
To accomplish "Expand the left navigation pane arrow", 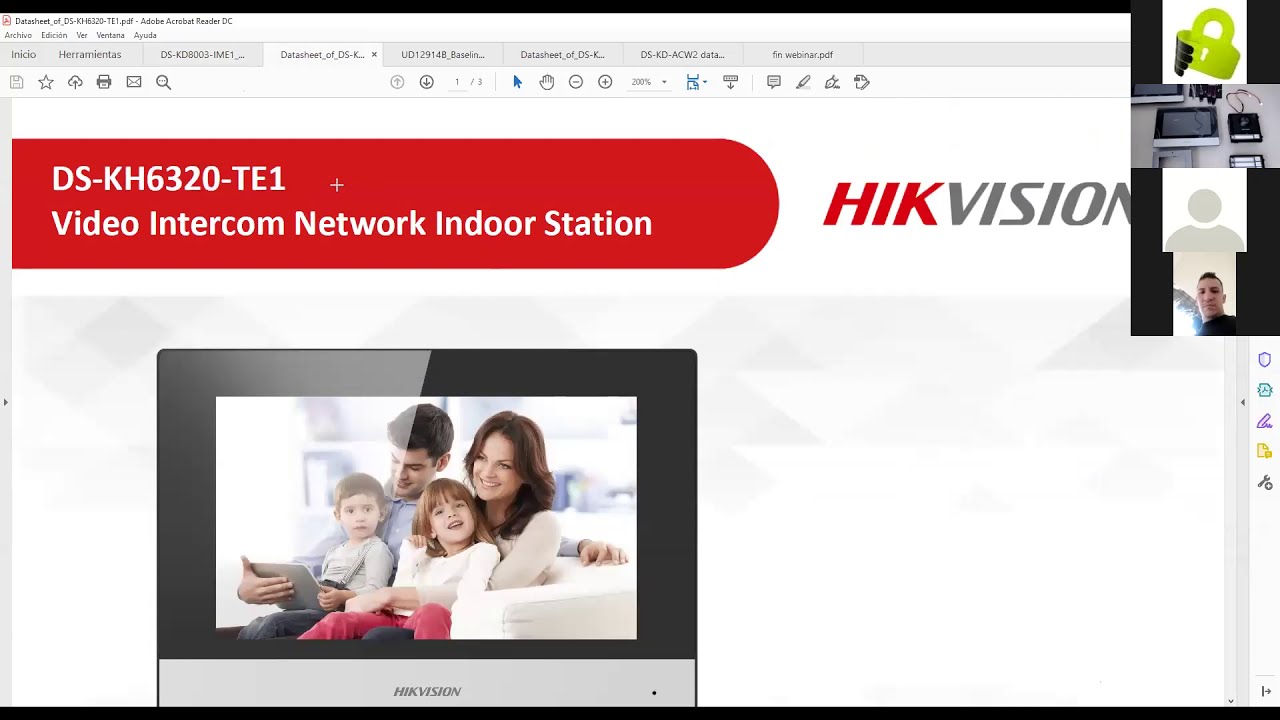I will click(5, 402).
